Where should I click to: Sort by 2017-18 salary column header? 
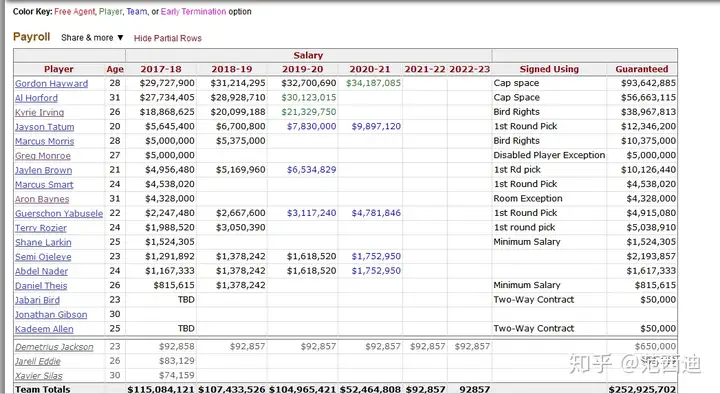[x=161, y=69]
